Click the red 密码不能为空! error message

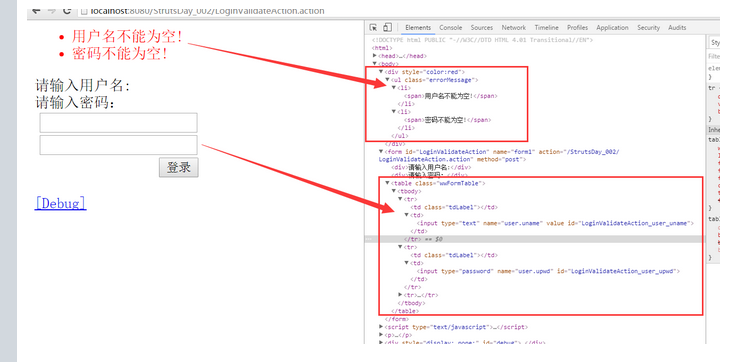[x=120, y=54]
